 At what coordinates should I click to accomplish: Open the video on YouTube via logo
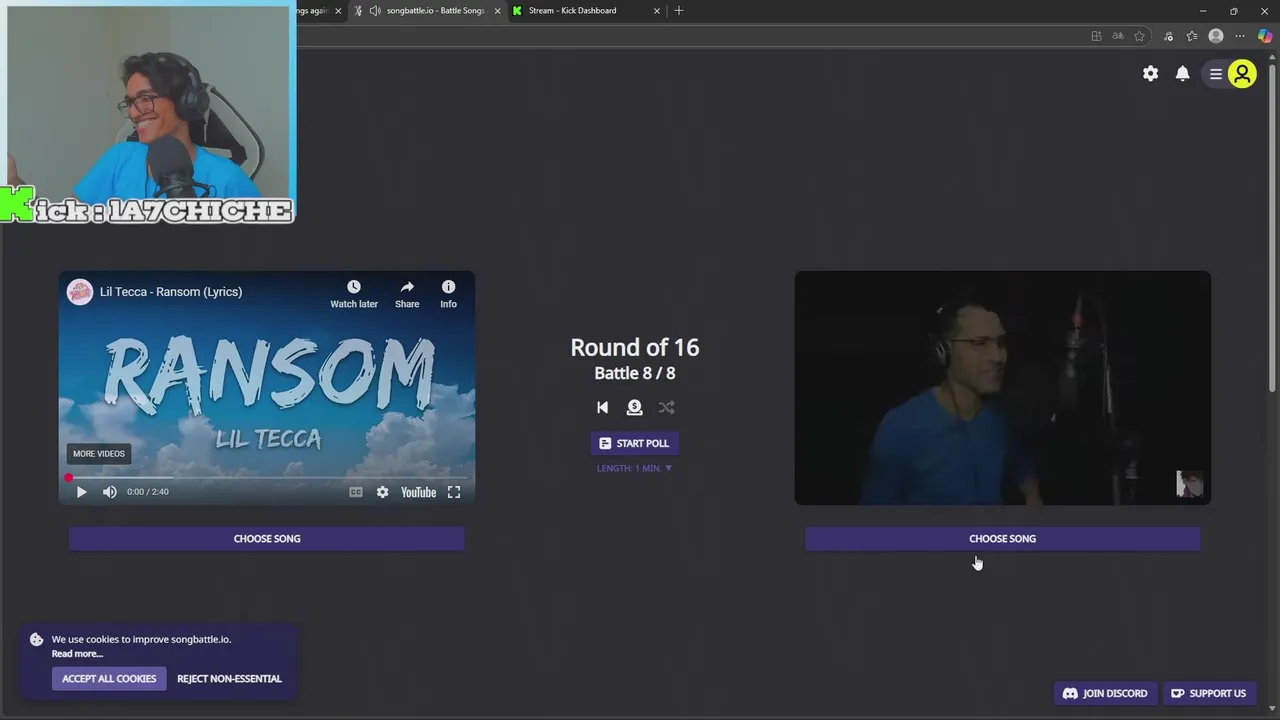coord(418,492)
